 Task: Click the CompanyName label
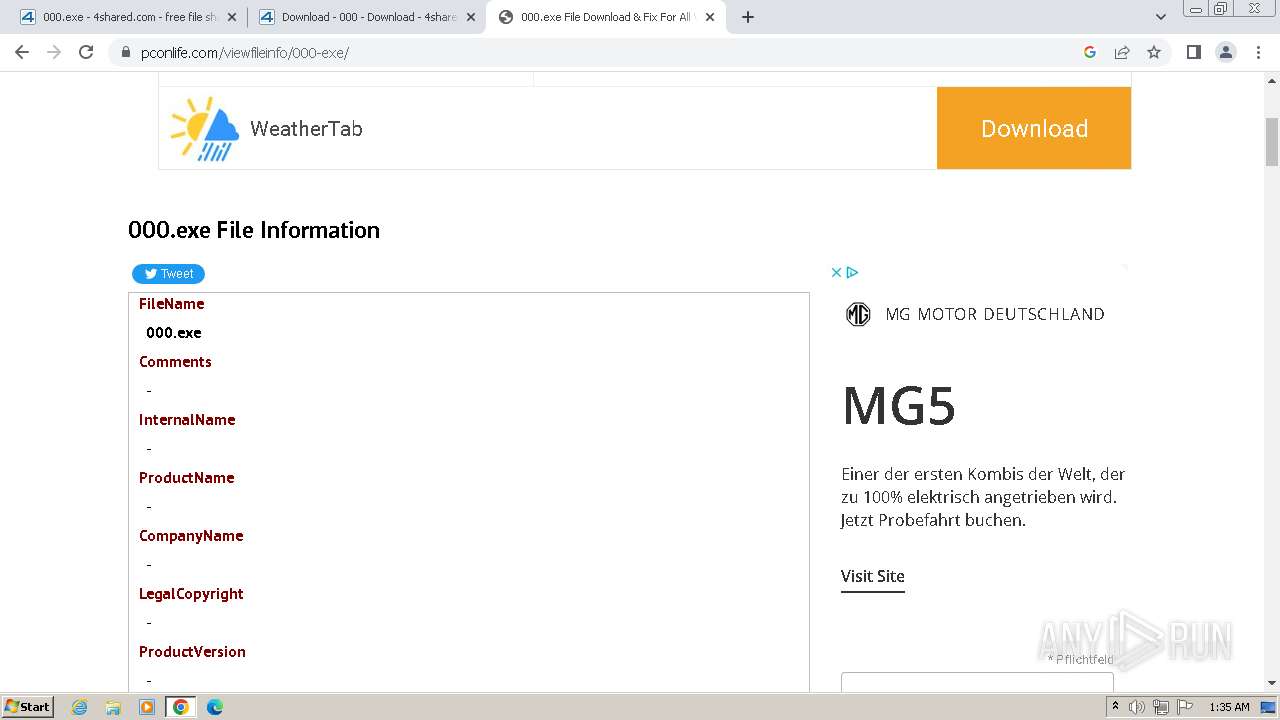tap(191, 536)
